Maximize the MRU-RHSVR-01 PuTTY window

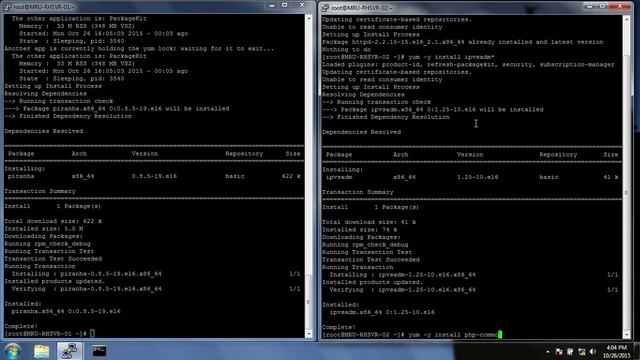[x=284, y=5]
